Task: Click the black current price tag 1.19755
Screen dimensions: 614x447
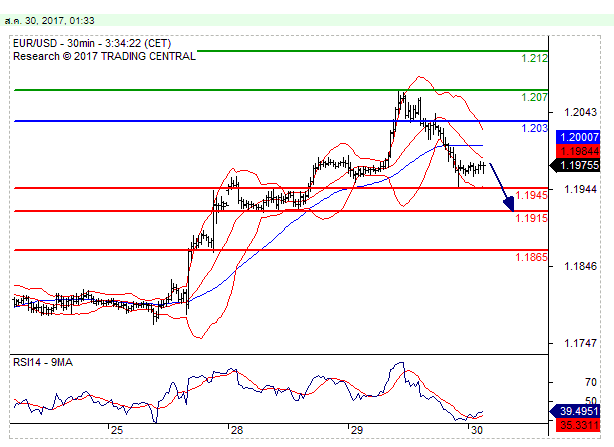Action: [575, 165]
